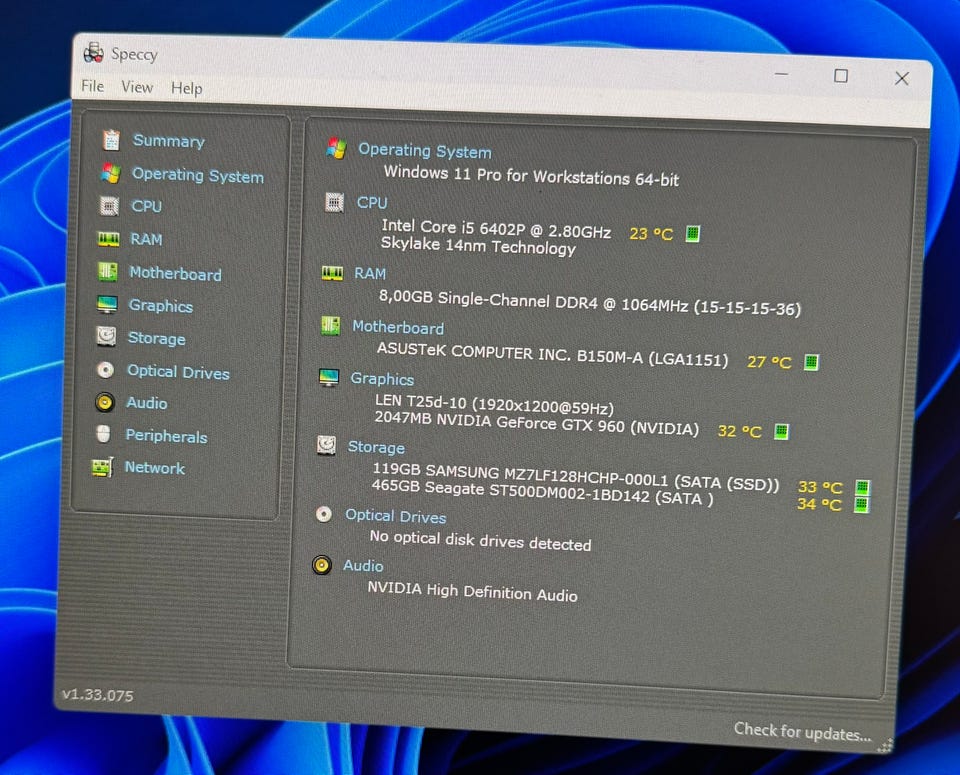This screenshot has width=960, height=775.
Task: Open Operating System heading link in summary pane
Action: coord(425,151)
